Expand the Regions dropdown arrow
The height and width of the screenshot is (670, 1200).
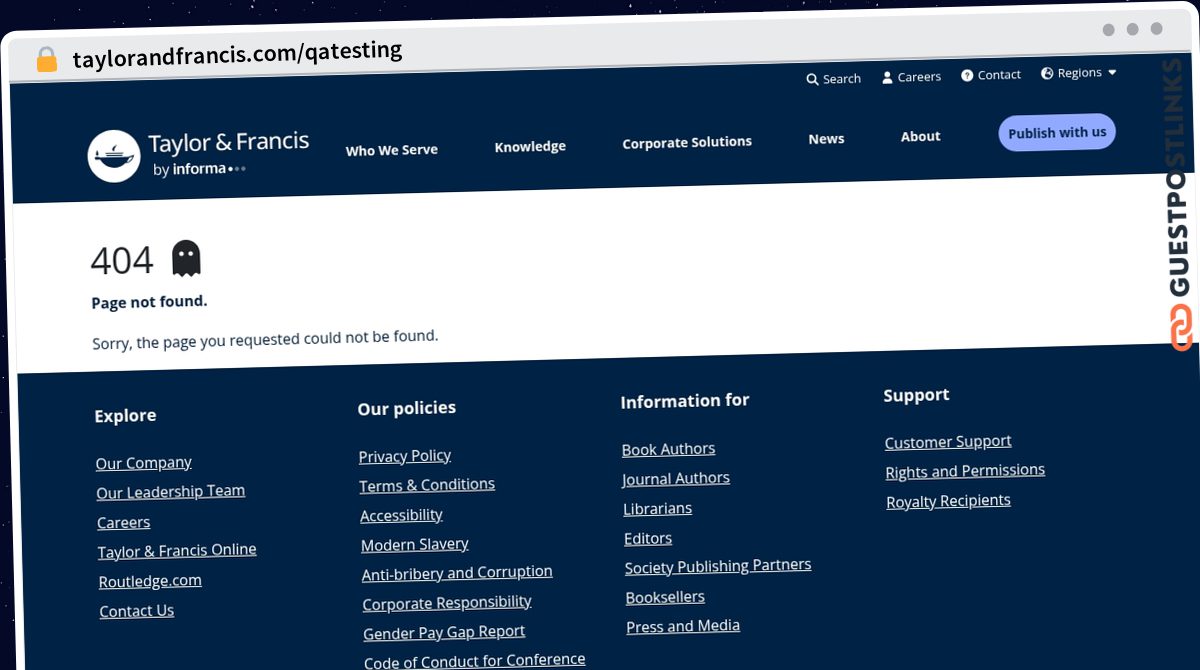click(1112, 72)
